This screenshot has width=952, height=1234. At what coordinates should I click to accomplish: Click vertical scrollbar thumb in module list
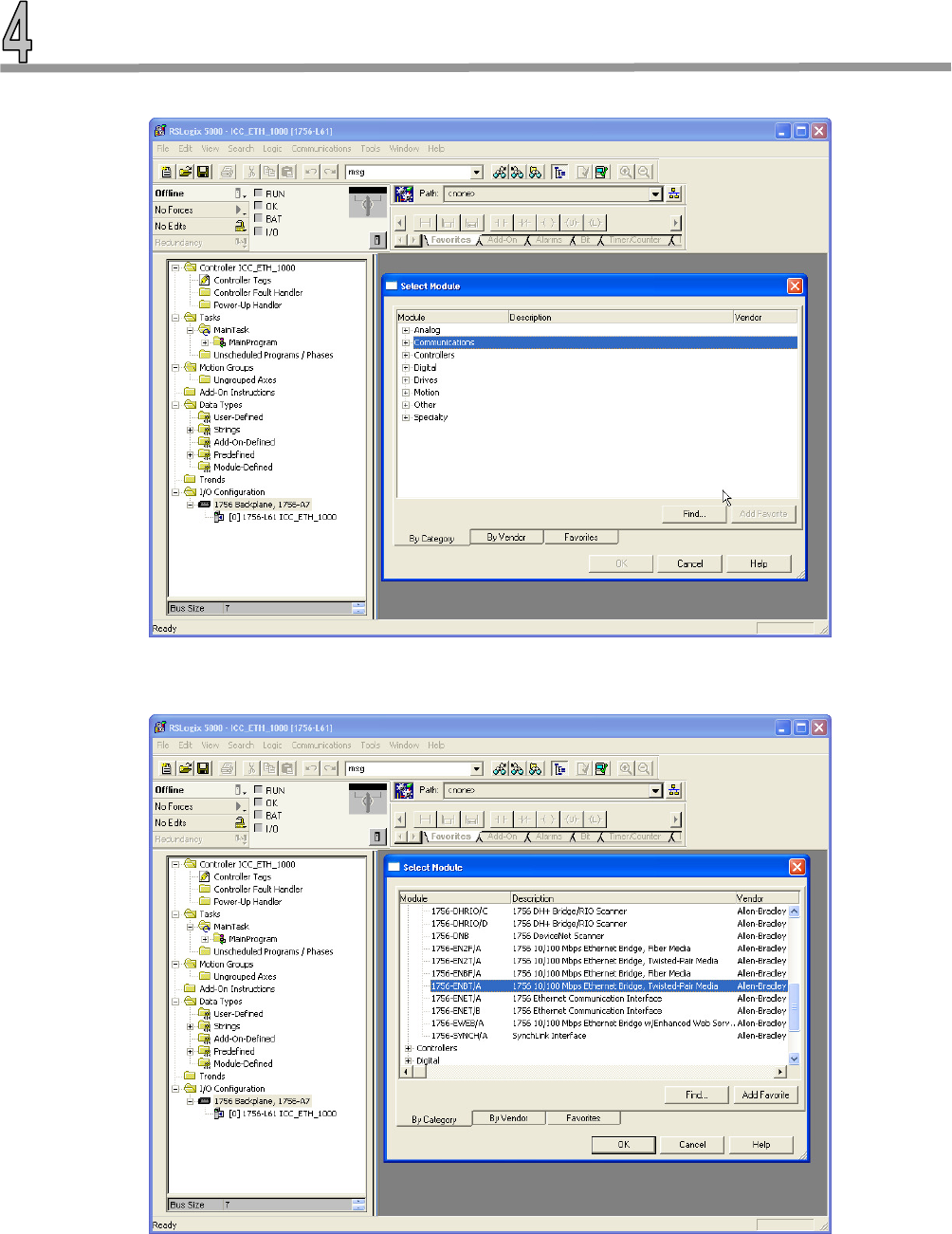795,1008
